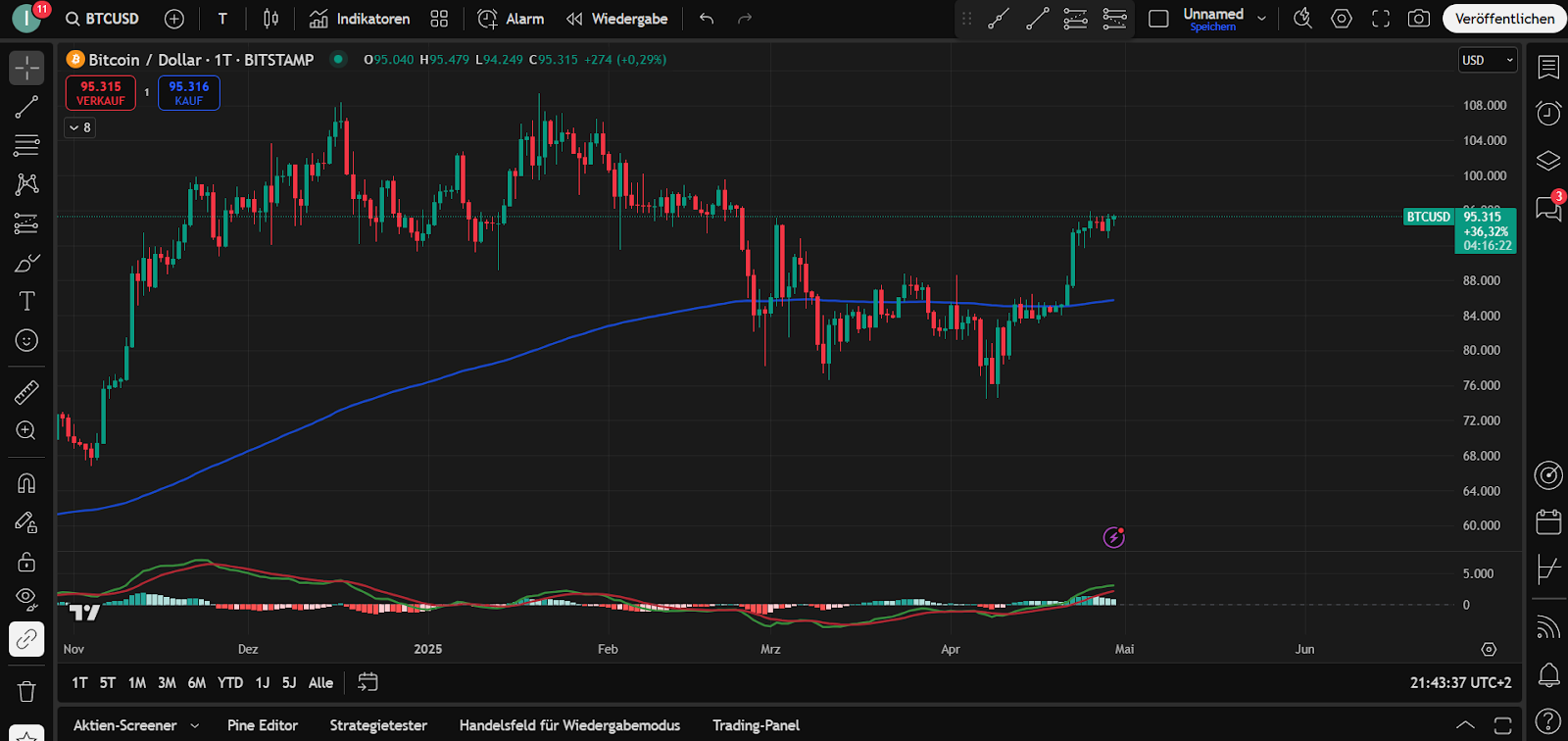Viewport: 1568px width, 741px height.
Task: Open the Trading-Panel tab
Action: click(x=756, y=725)
